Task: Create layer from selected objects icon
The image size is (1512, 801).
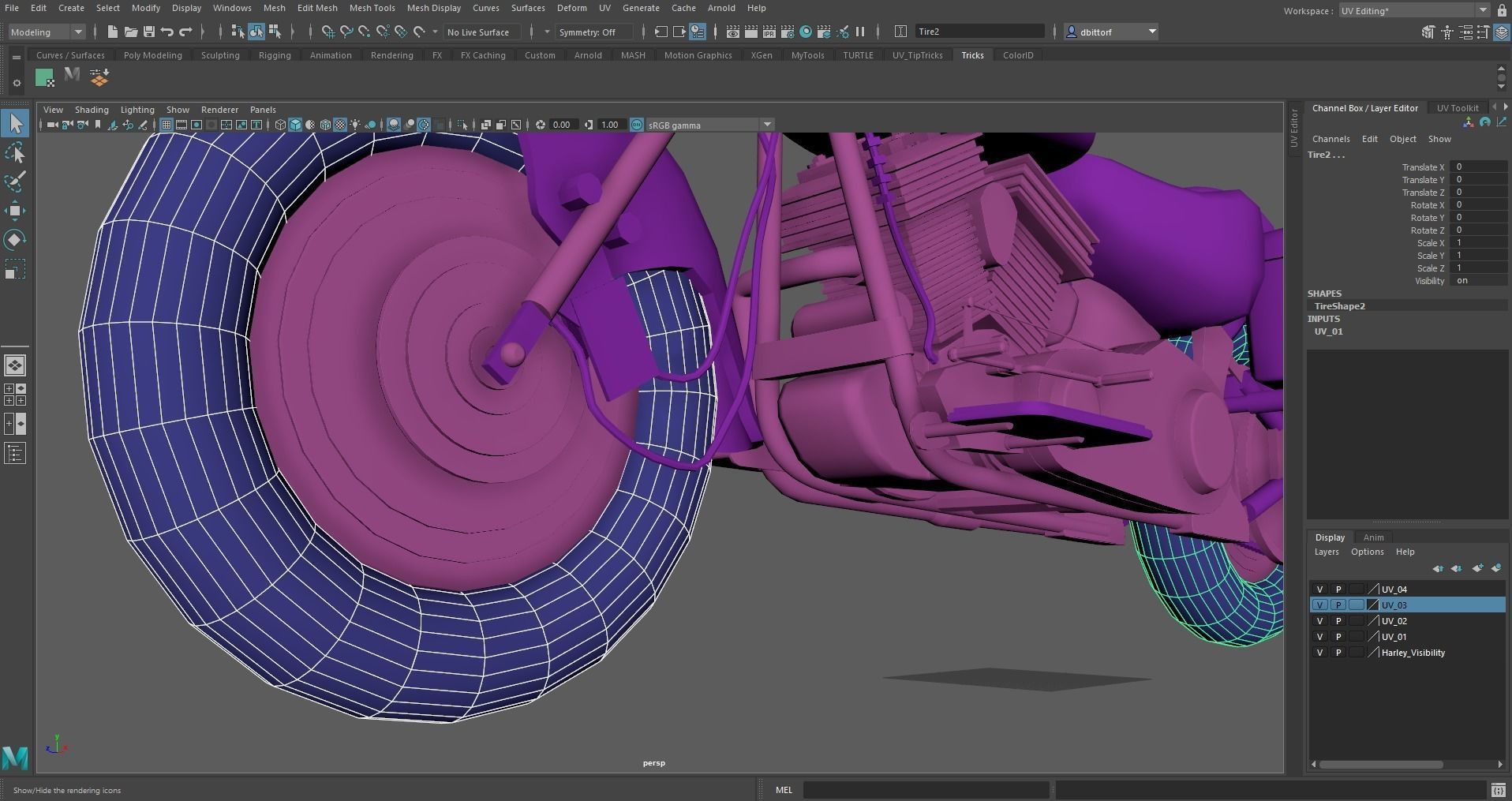Action: pos(1496,568)
